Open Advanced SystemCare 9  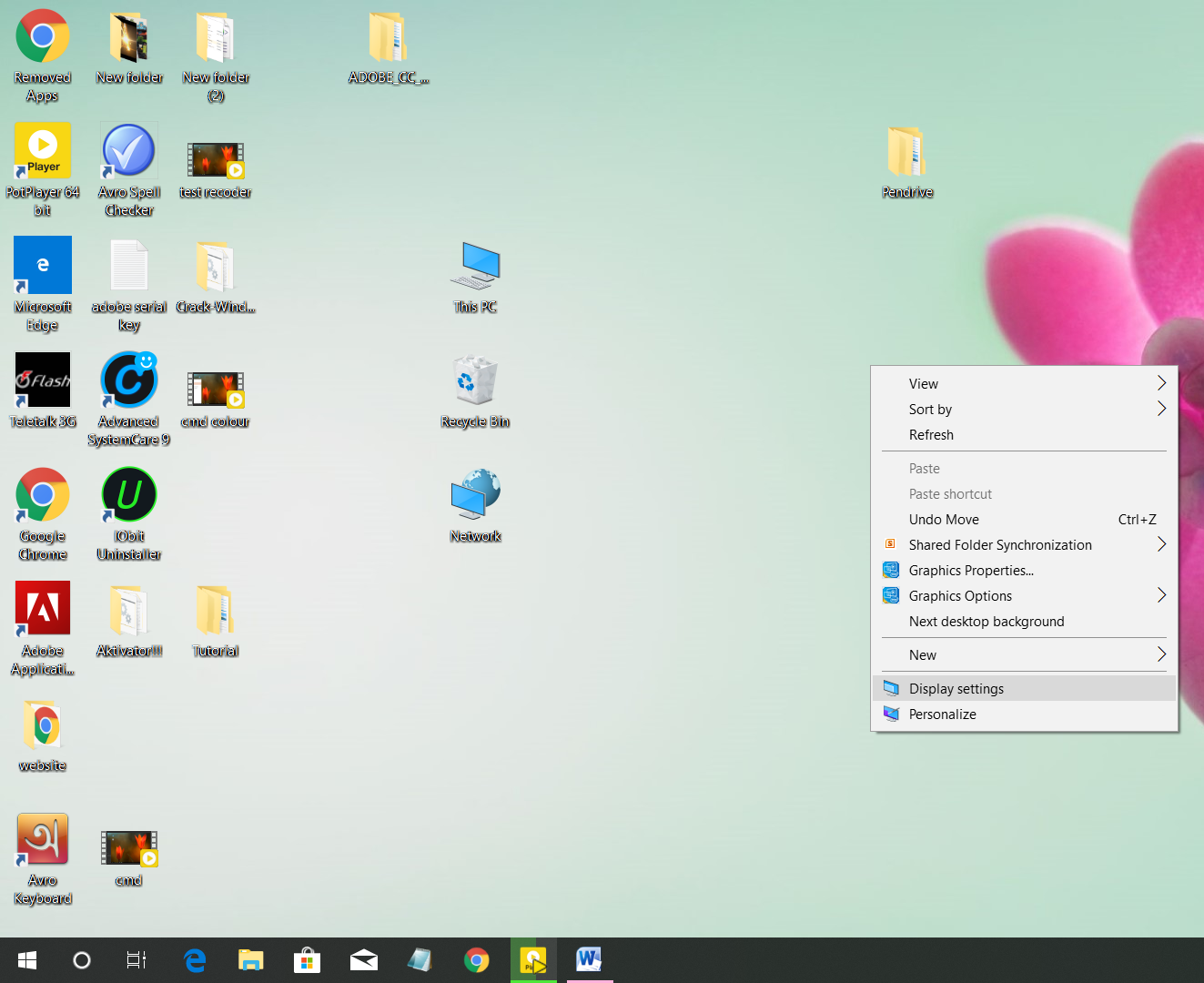tap(128, 380)
